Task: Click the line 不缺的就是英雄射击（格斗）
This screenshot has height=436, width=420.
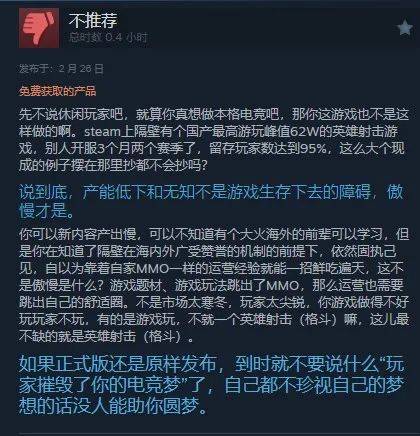Action: (107, 337)
